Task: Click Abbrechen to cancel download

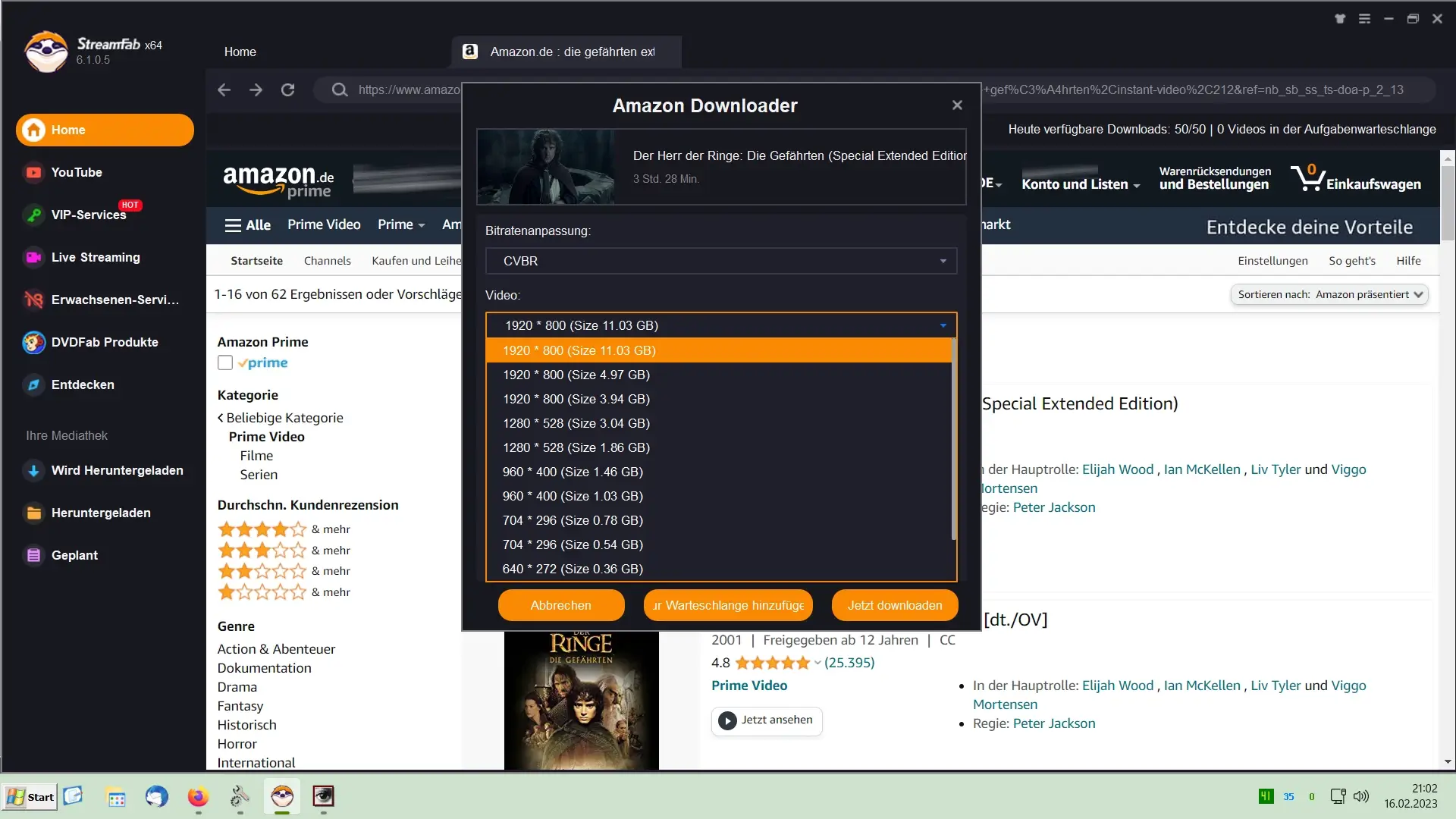Action: click(561, 605)
